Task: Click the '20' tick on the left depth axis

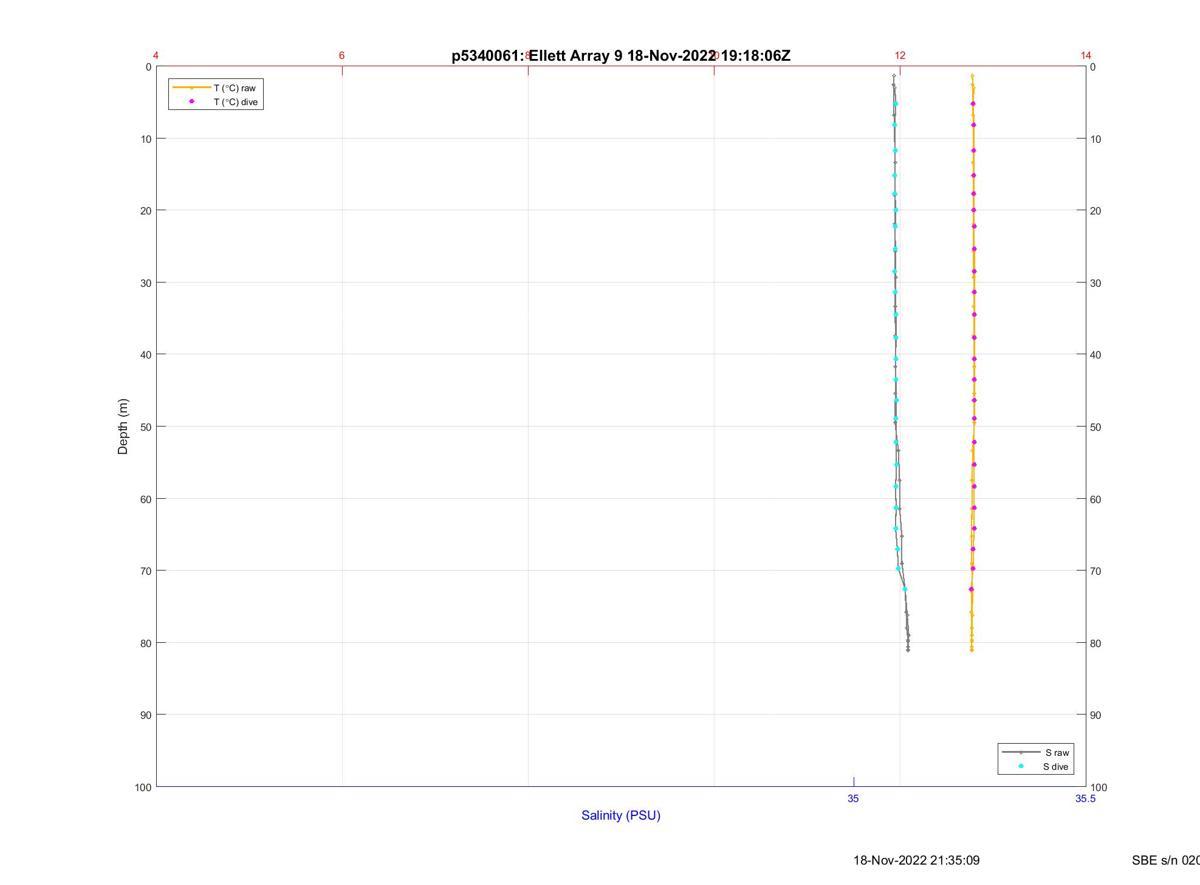Action: coord(145,211)
